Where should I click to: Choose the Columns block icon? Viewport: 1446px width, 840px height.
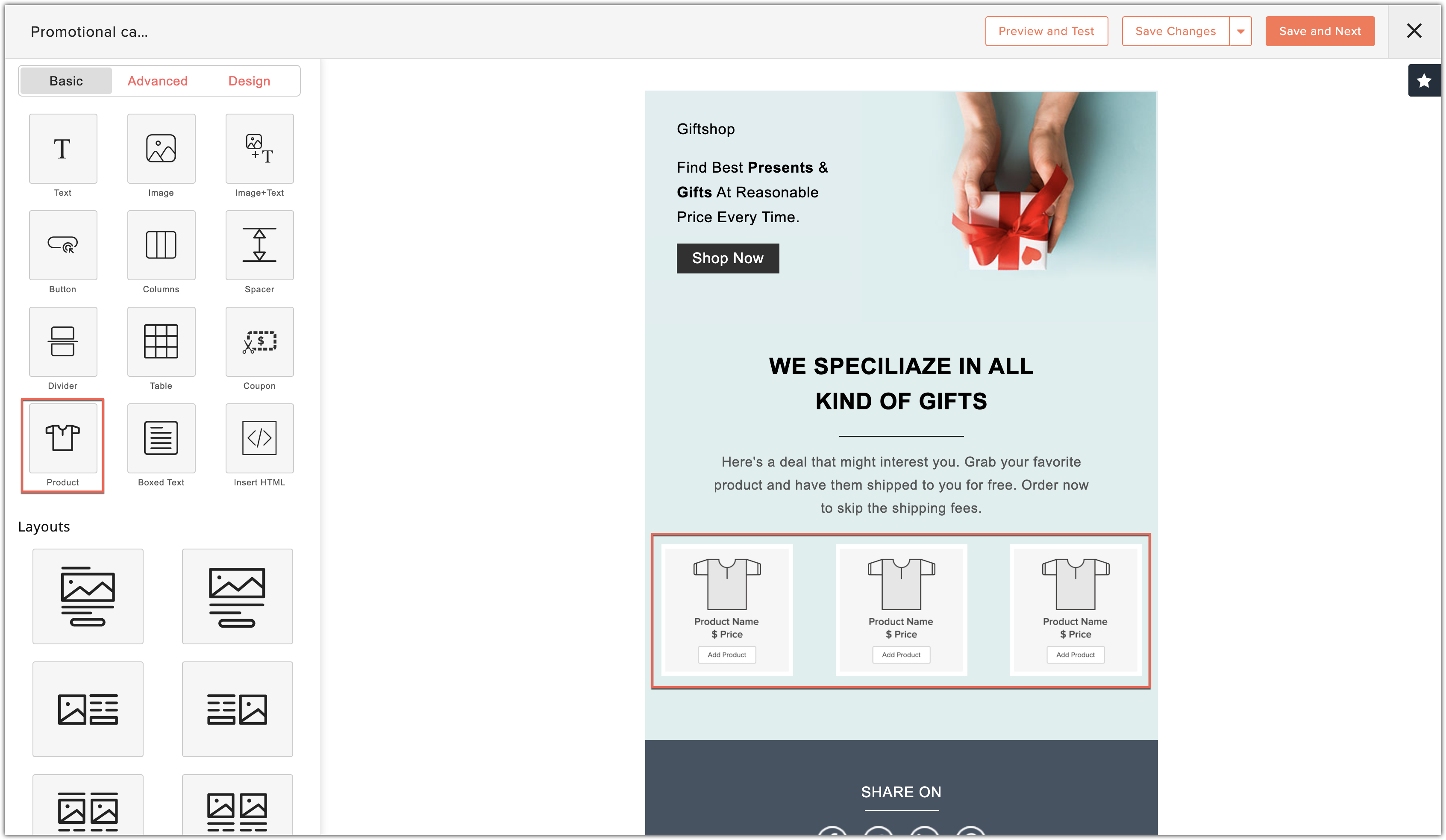tap(161, 246)
